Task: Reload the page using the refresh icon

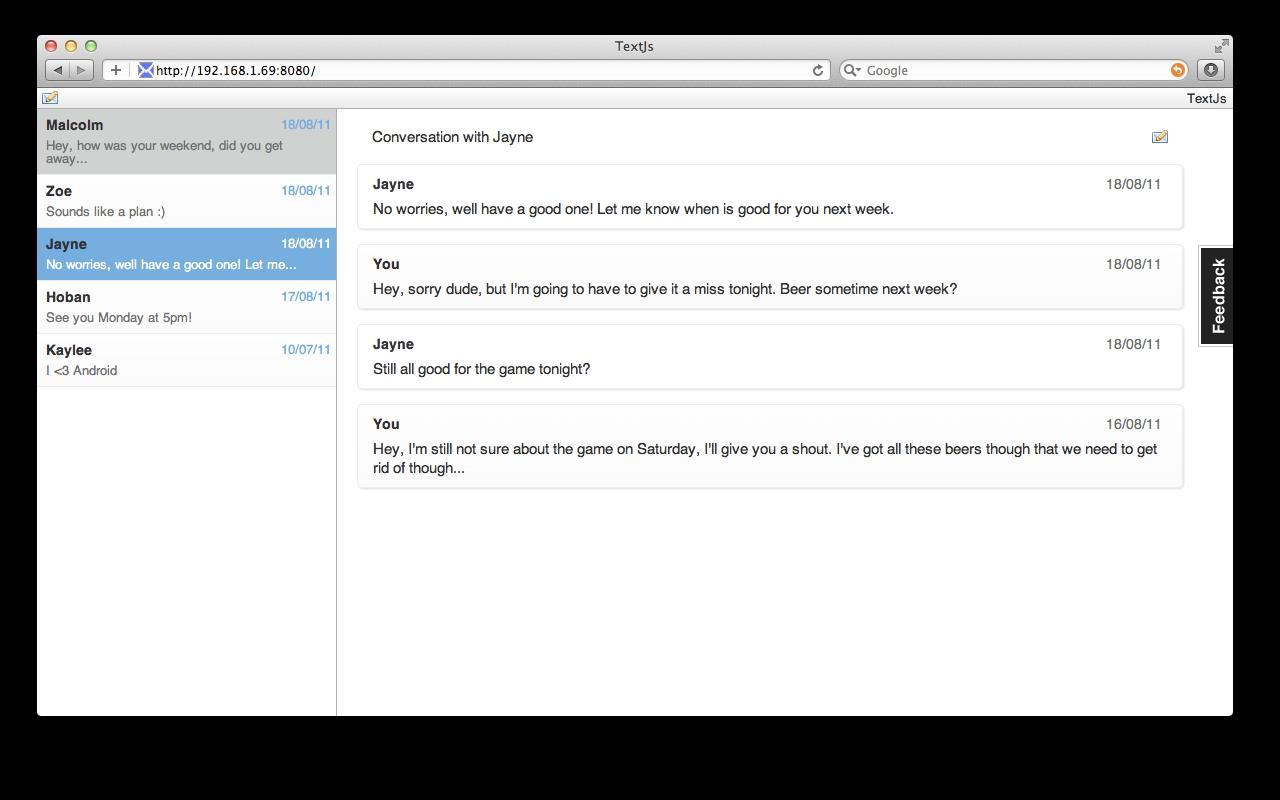Action: tap(817, 70)
